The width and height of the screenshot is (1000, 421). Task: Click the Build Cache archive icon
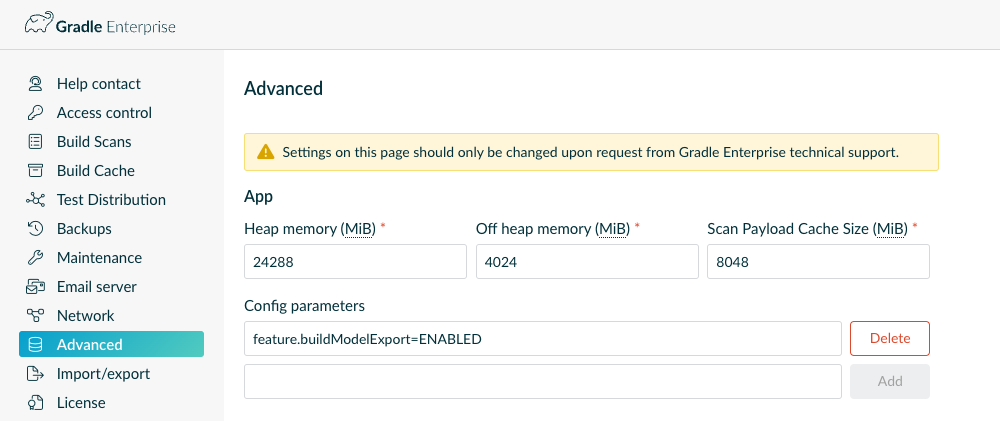36,171
